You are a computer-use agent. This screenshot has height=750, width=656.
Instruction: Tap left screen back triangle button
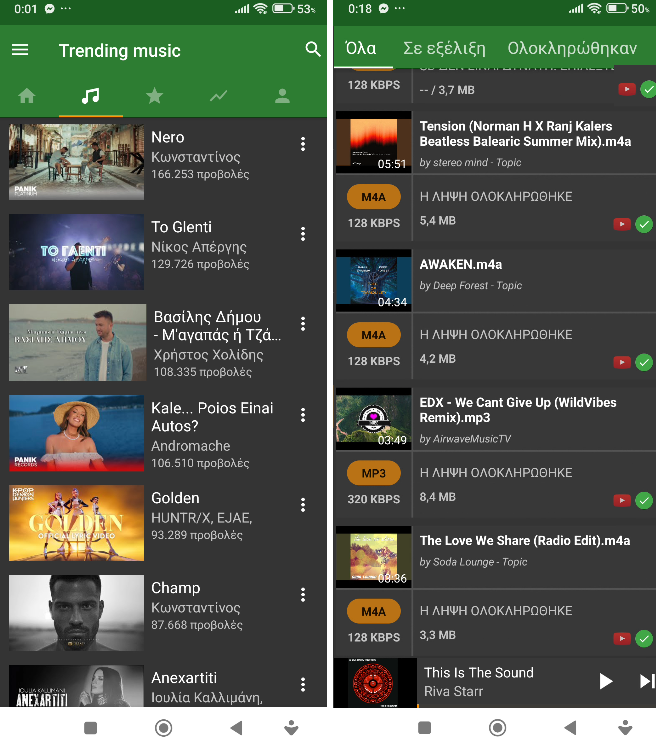[x=236, y=728]
